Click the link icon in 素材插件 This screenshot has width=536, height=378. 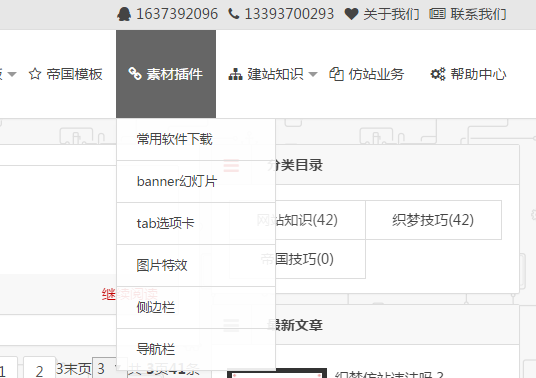[x=135, y=74]
